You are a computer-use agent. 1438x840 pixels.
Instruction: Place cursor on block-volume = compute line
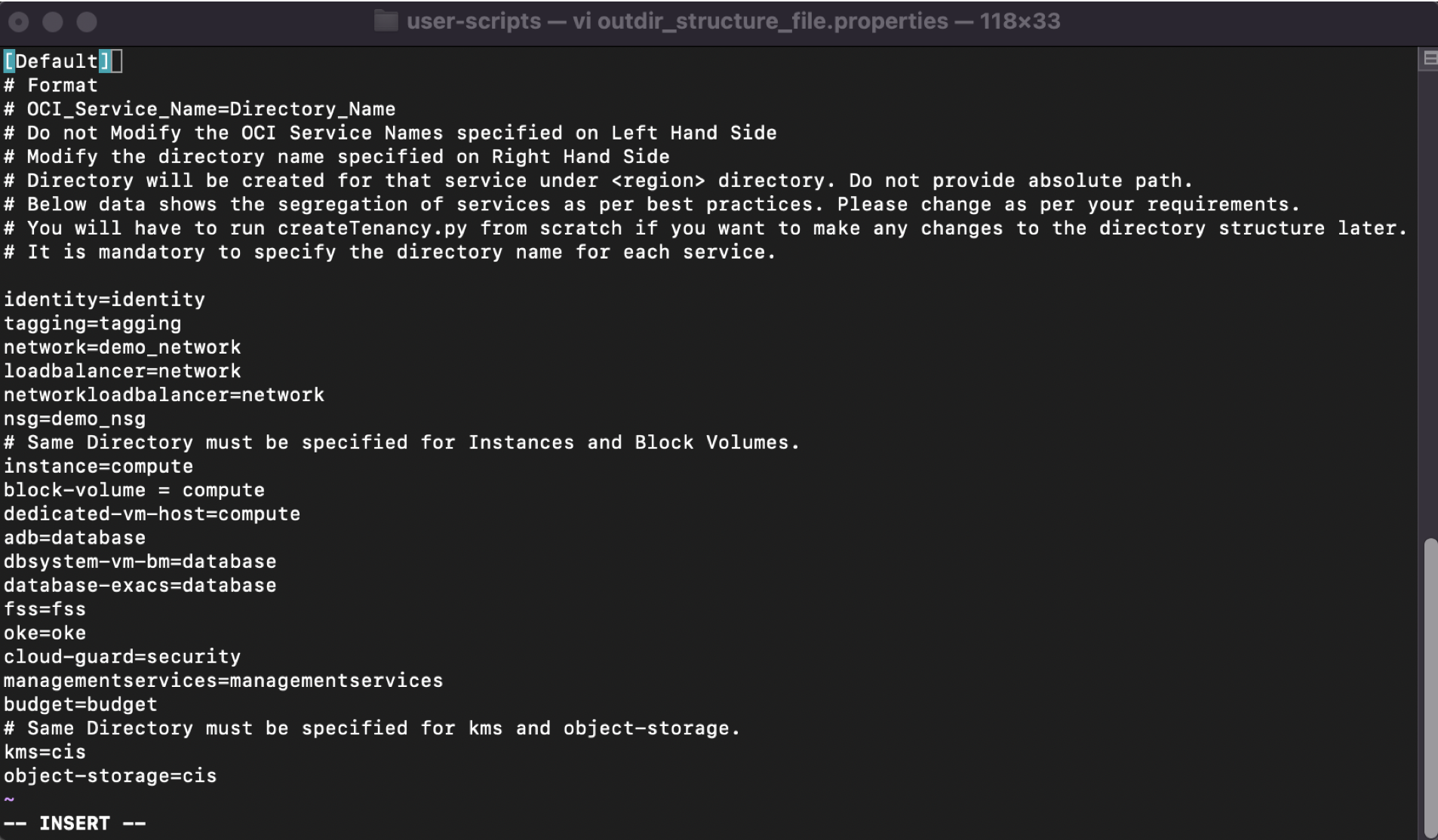(x=134, y=491)
